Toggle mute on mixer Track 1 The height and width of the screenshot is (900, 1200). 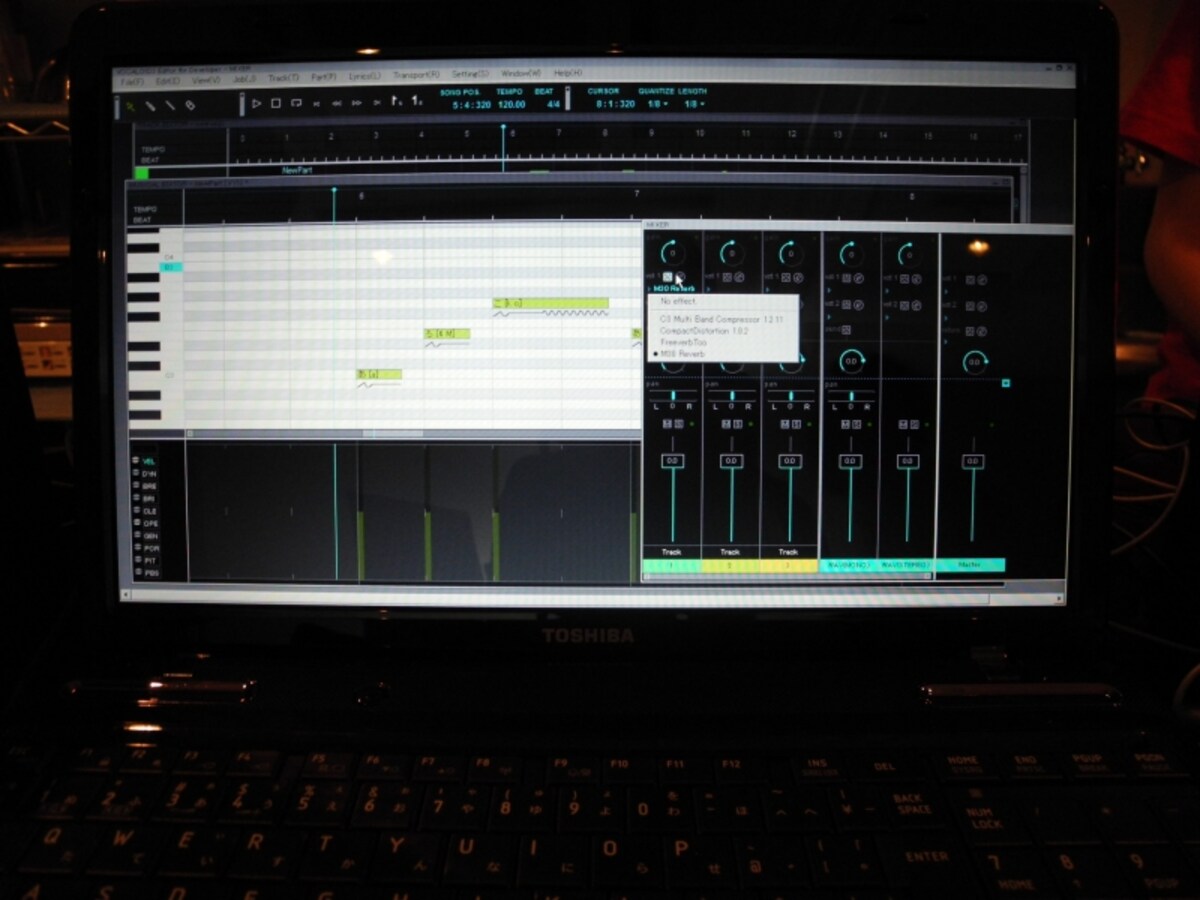click(x=667, y=424)
